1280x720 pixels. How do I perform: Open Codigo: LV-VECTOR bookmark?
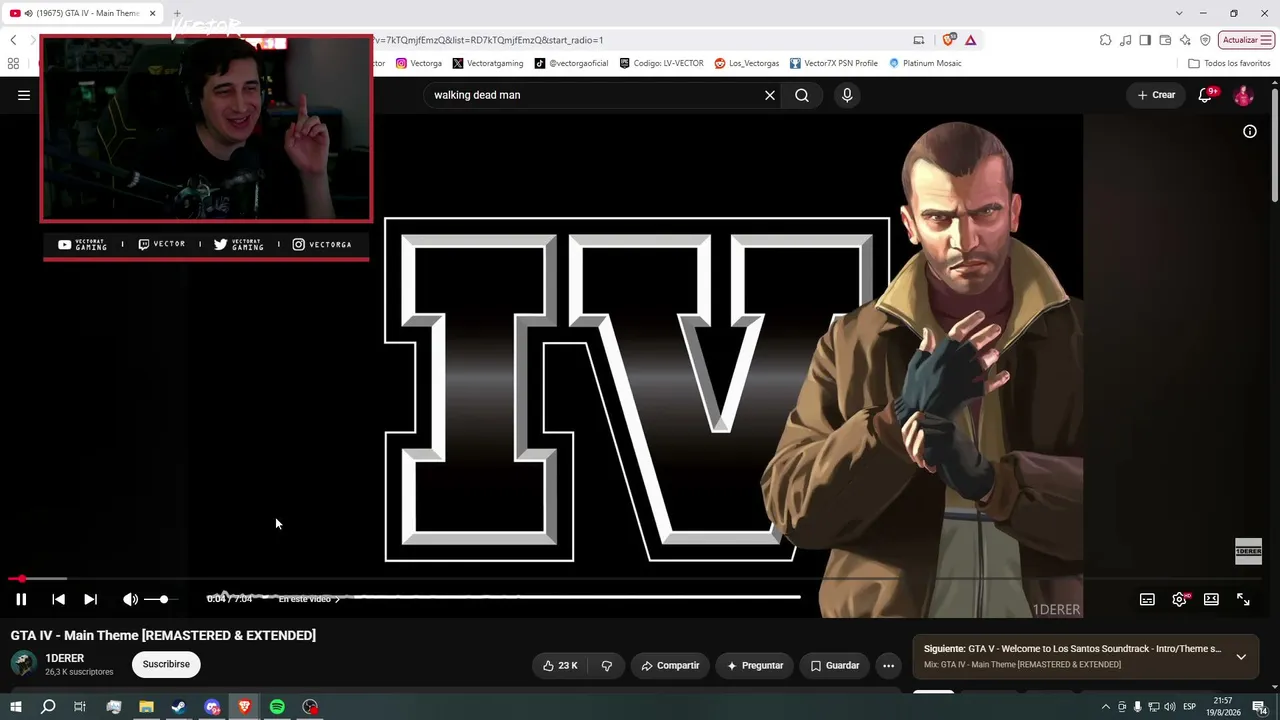click(661, 63)
